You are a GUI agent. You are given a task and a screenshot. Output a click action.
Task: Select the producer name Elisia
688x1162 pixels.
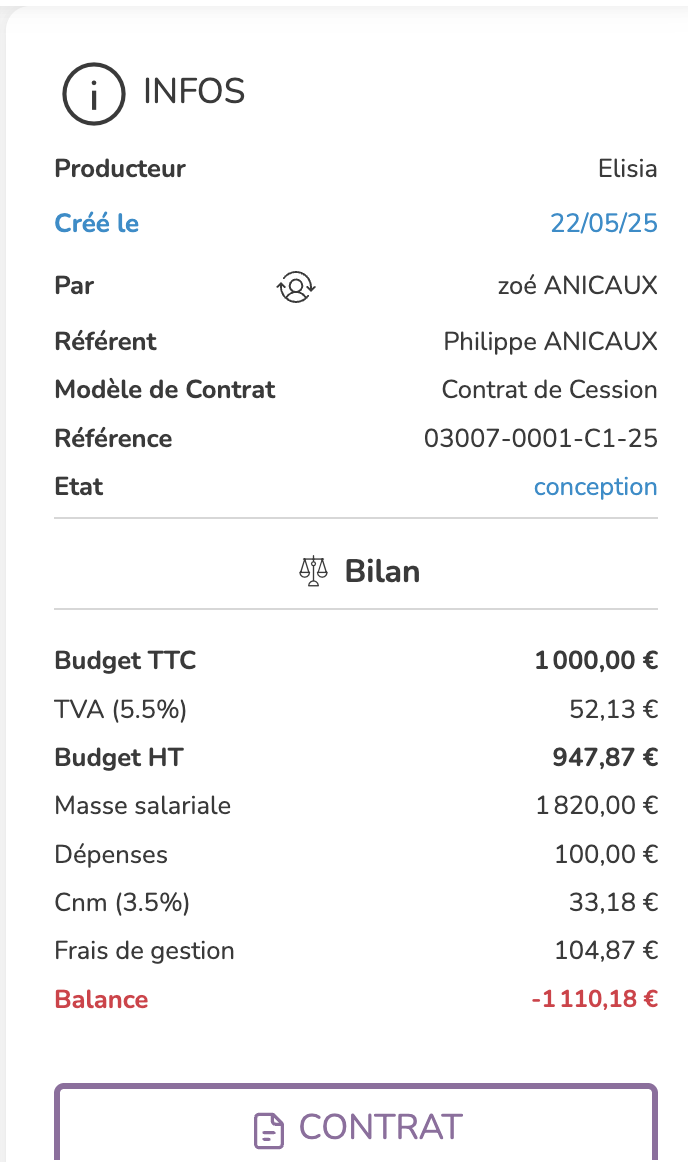coord(627,169)
